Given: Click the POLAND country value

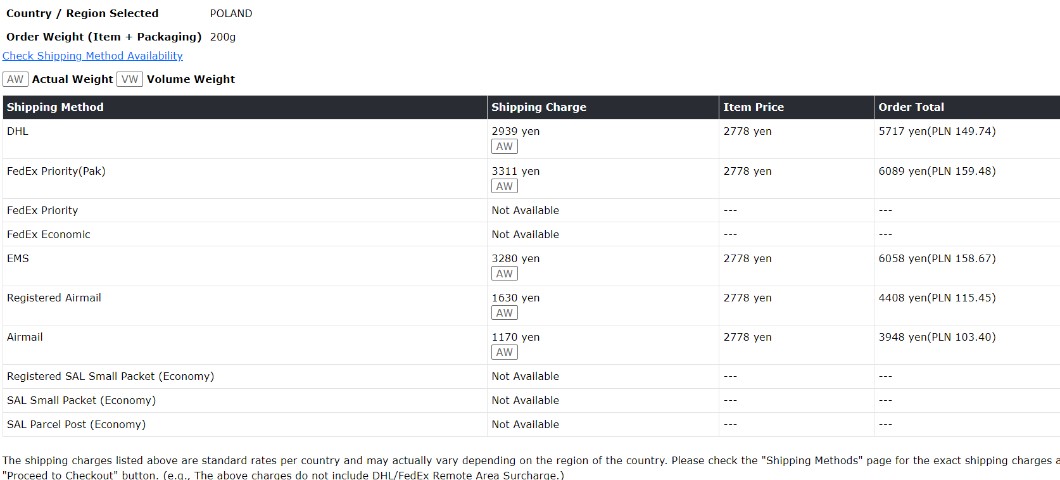Looking at the screenshot, I should (x=231, y=14).
